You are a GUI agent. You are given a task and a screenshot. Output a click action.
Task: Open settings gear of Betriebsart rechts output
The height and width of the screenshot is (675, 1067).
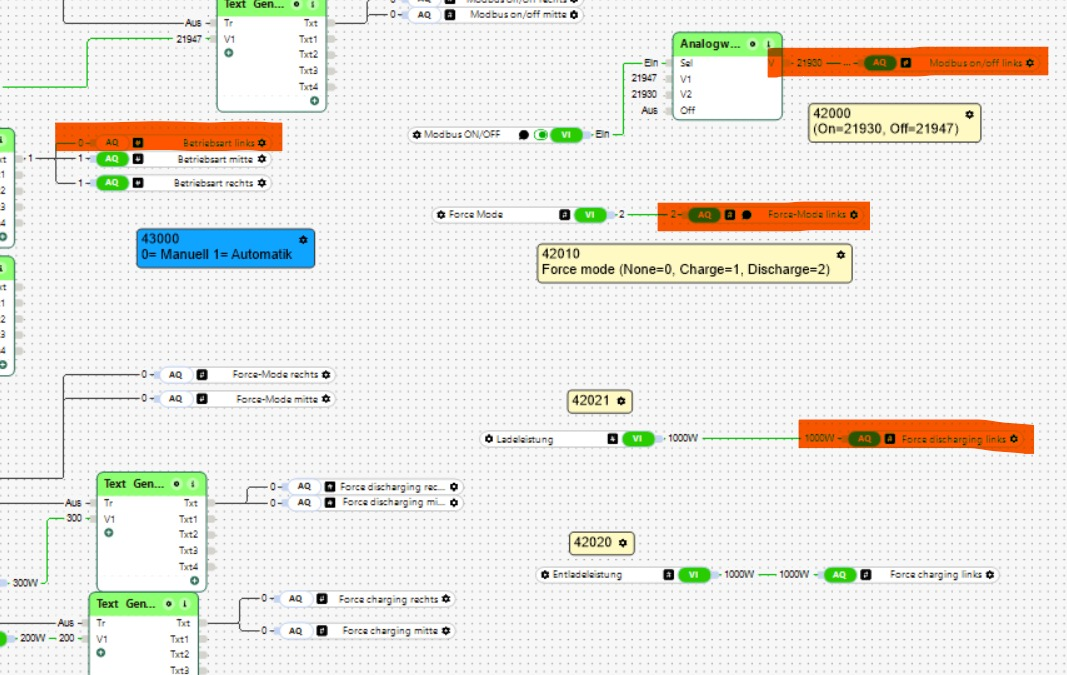[x=262, y=183]
